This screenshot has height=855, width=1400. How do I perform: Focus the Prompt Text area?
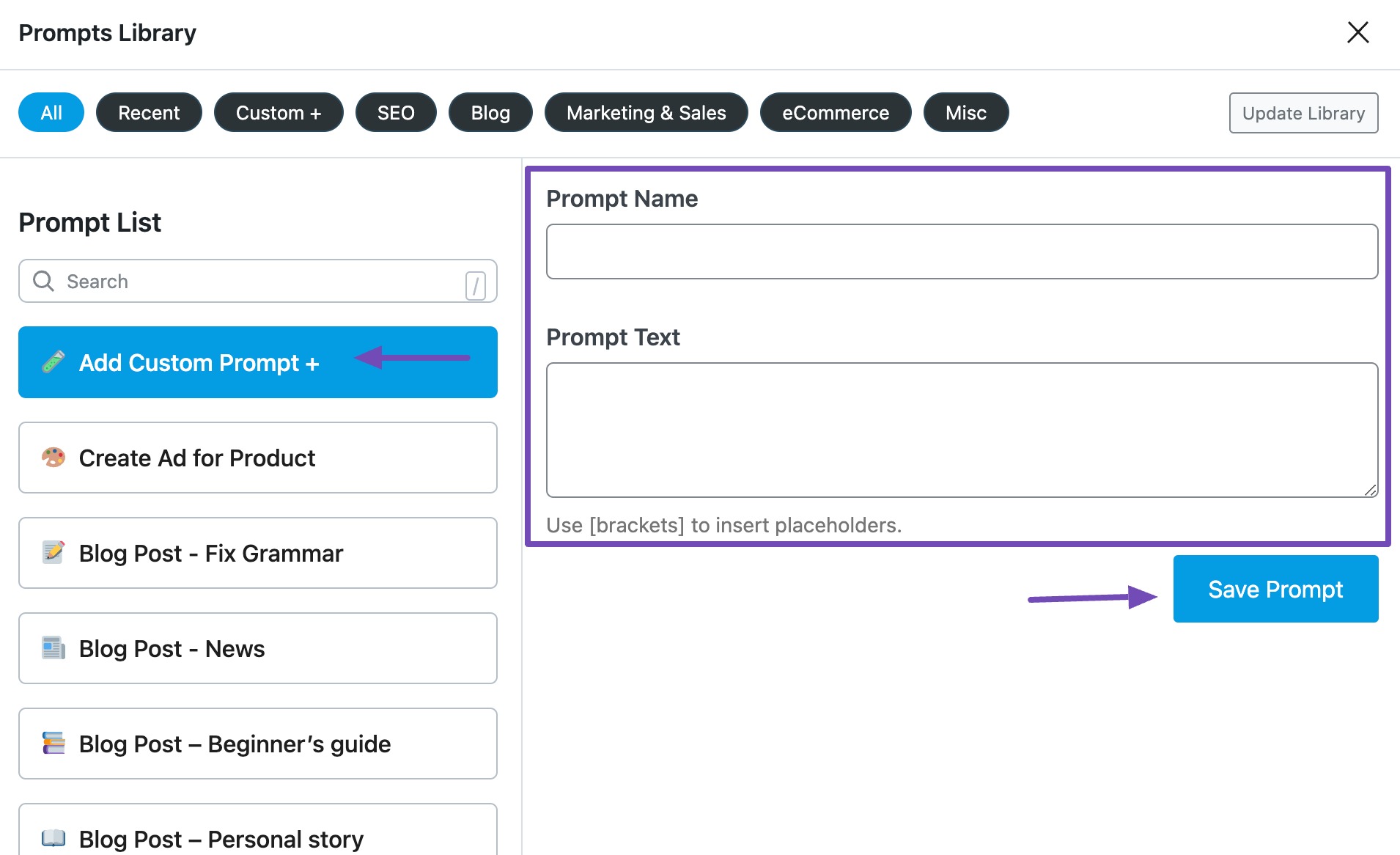tap(961, 430)
